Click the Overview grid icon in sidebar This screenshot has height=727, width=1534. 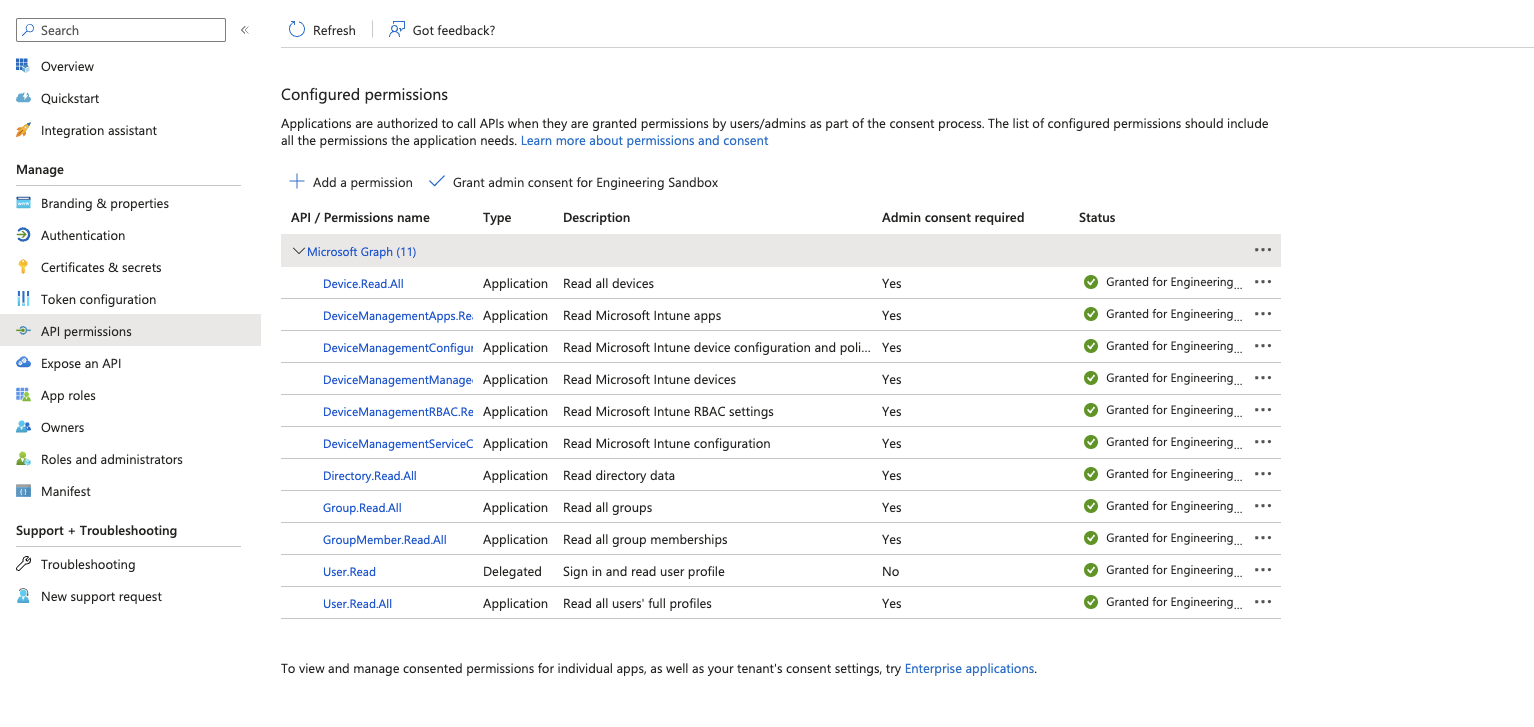(x=23, y=66)
